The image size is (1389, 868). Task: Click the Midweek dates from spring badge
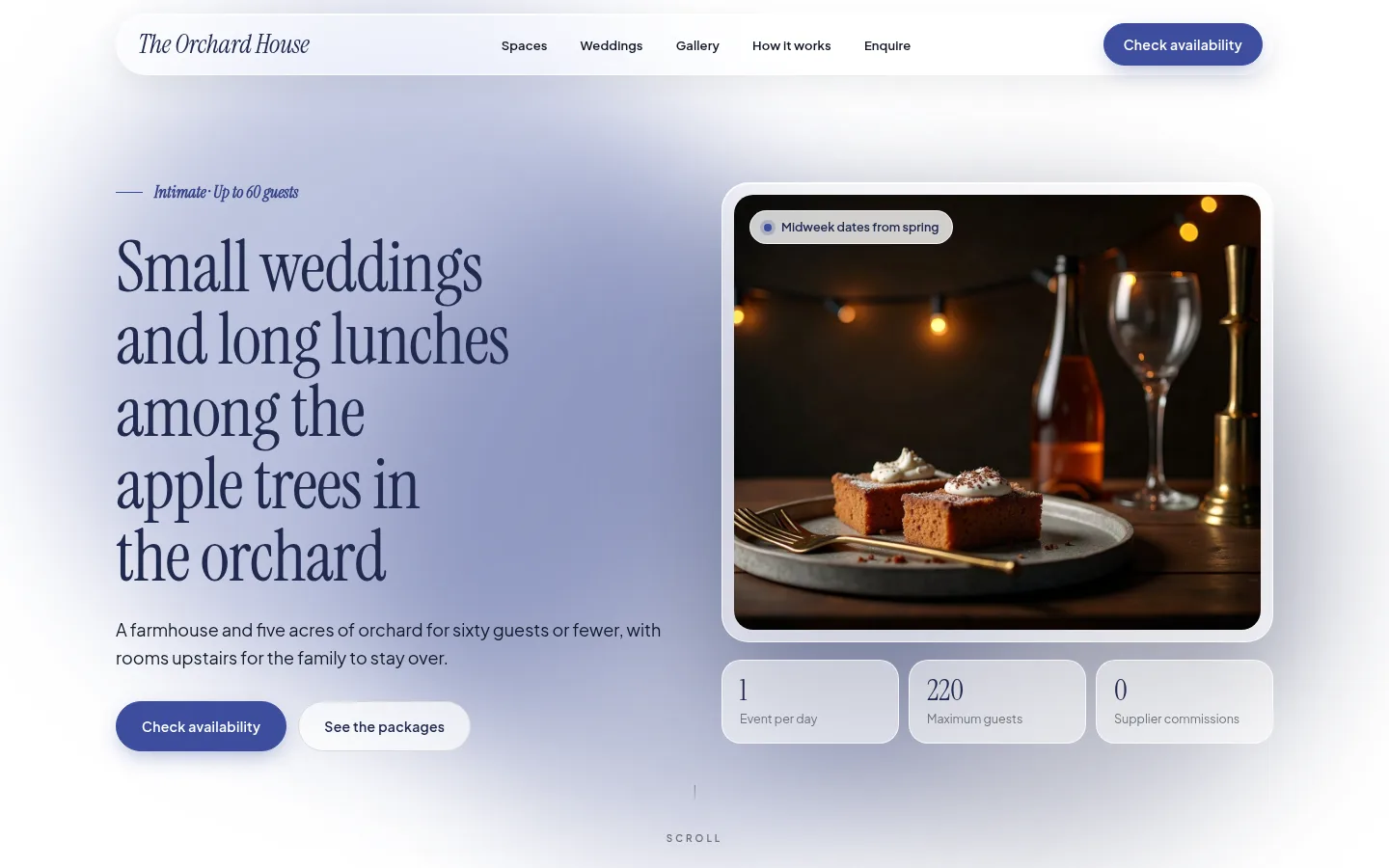point(851,228)
